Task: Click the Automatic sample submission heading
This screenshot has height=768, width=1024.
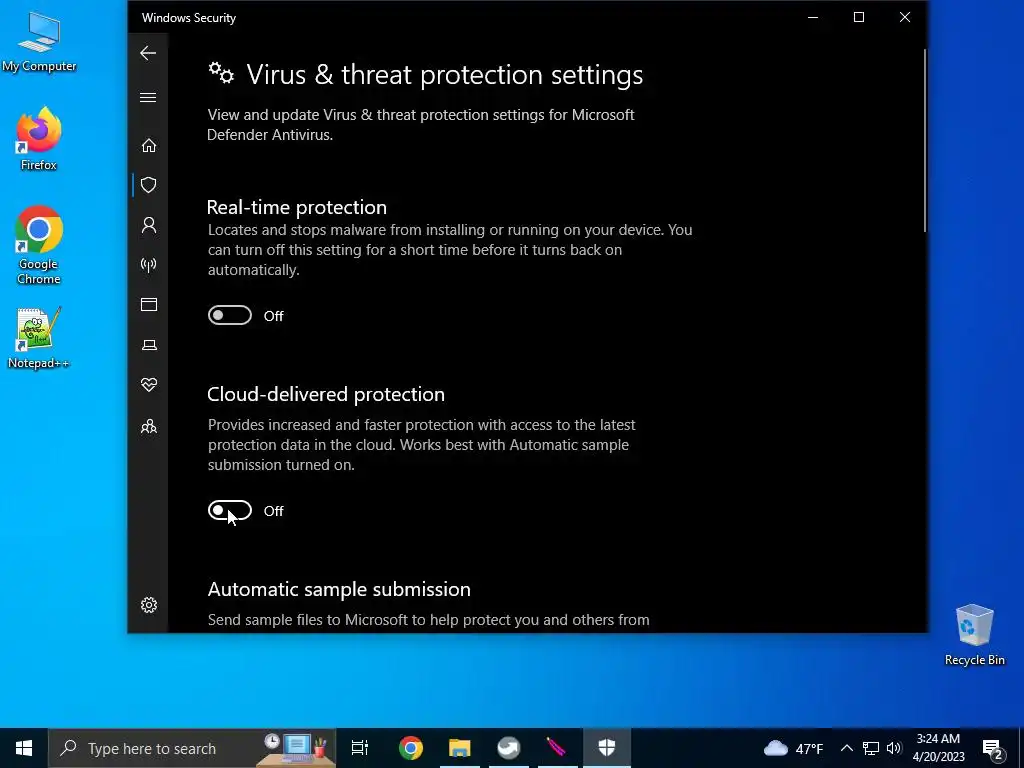Action: pyautogui.click(x=339, y=590)
